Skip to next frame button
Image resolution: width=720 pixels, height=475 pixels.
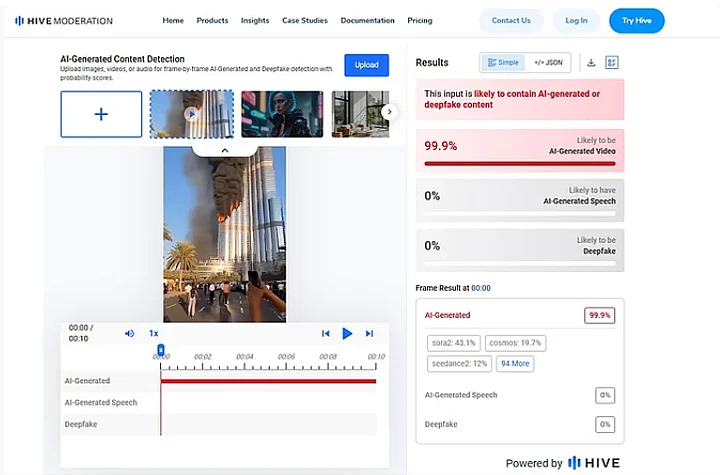pos(369,333)
